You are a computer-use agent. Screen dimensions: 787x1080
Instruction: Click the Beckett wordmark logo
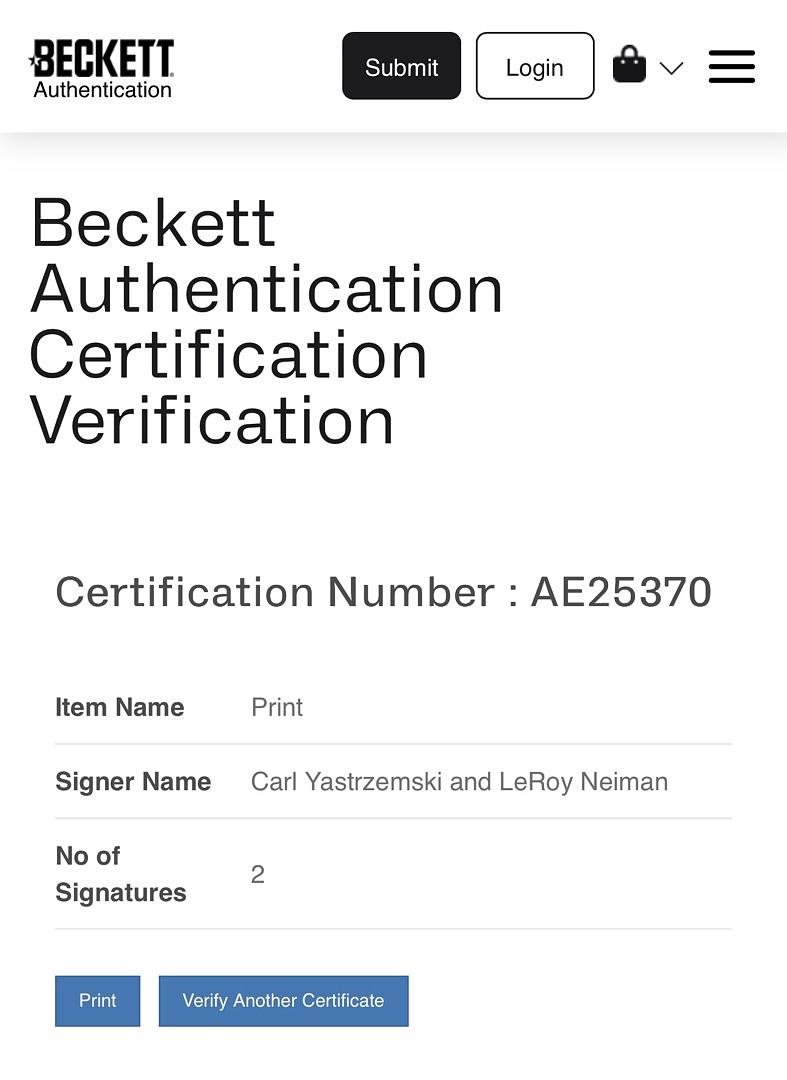click(104, 59)
